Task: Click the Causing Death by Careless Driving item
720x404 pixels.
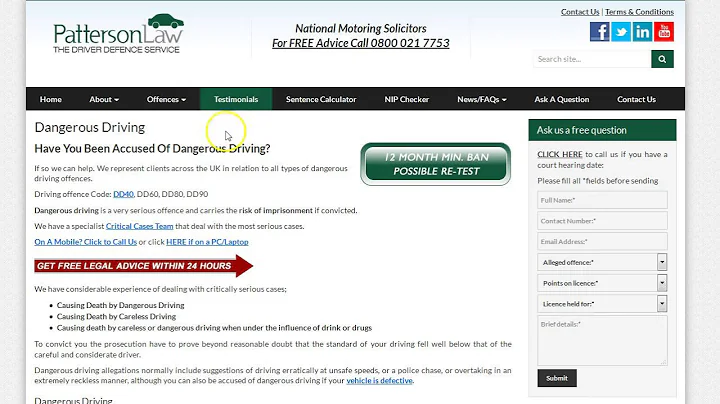Action: click(116, 316)
